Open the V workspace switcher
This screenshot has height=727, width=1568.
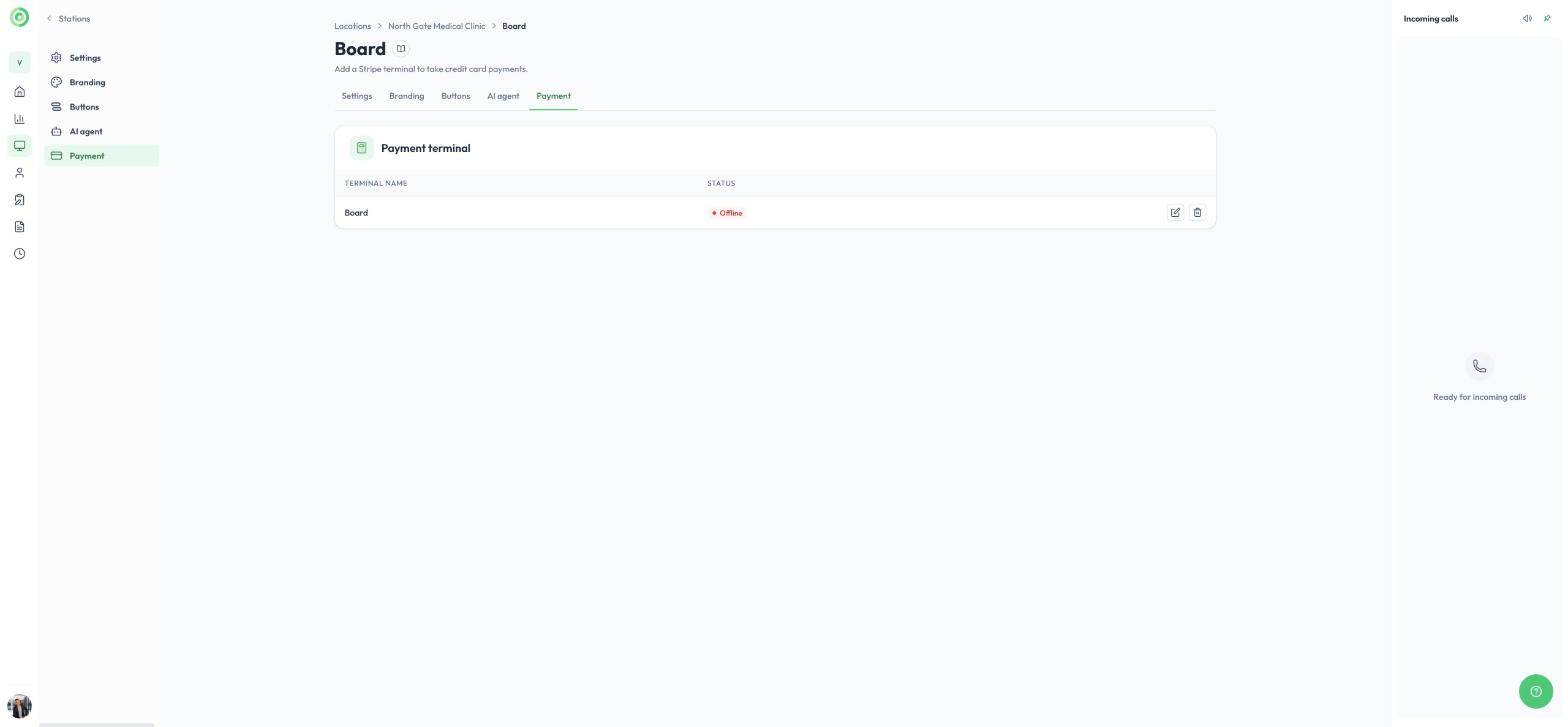pyautogui.click(x=19, y=63)
